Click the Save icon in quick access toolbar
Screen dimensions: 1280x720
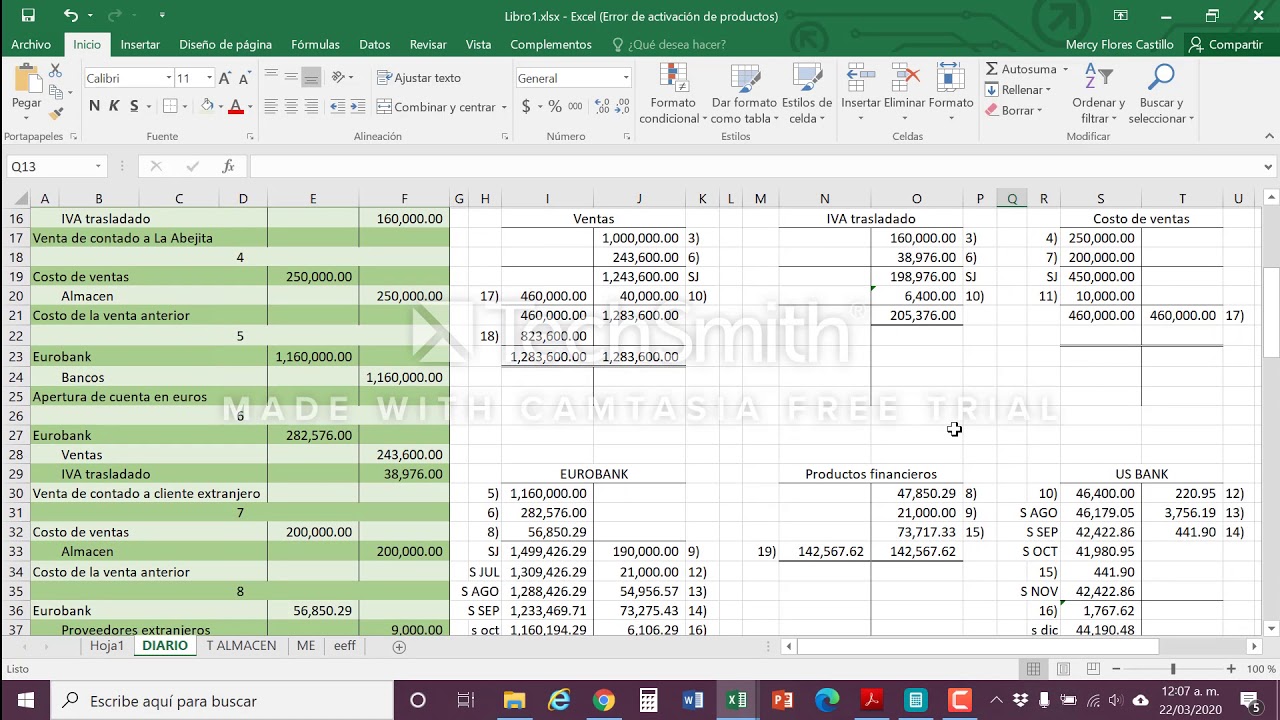pos(28,15)
